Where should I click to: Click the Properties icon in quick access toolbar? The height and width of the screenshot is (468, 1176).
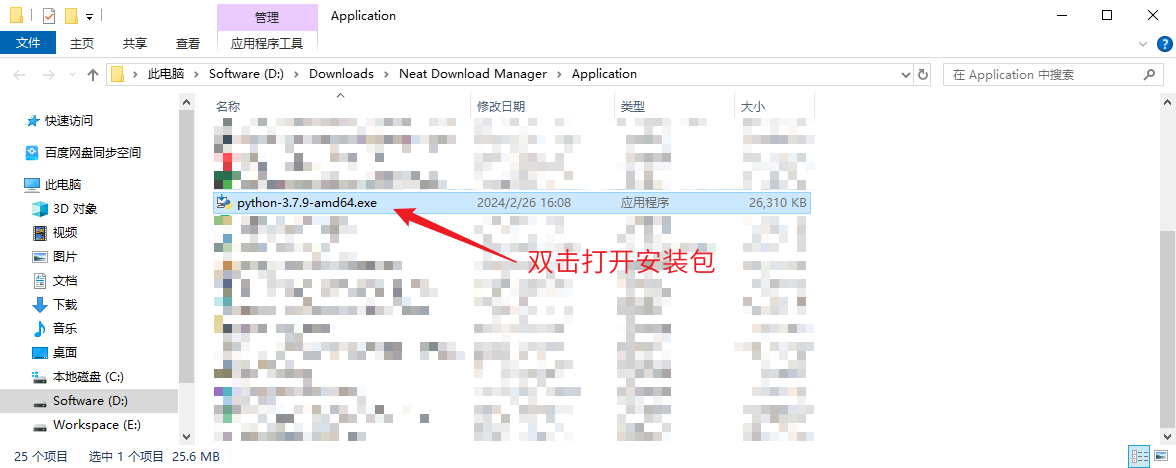(49, 16)
